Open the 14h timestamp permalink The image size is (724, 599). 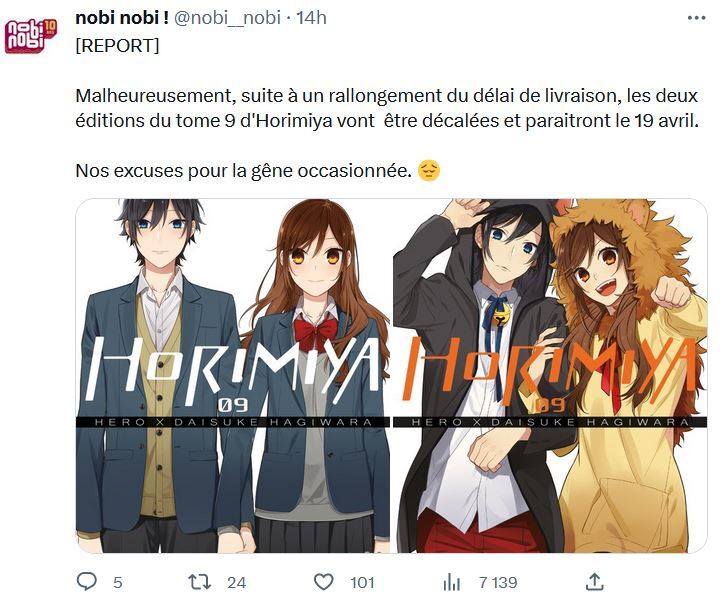tap(311, 18)
